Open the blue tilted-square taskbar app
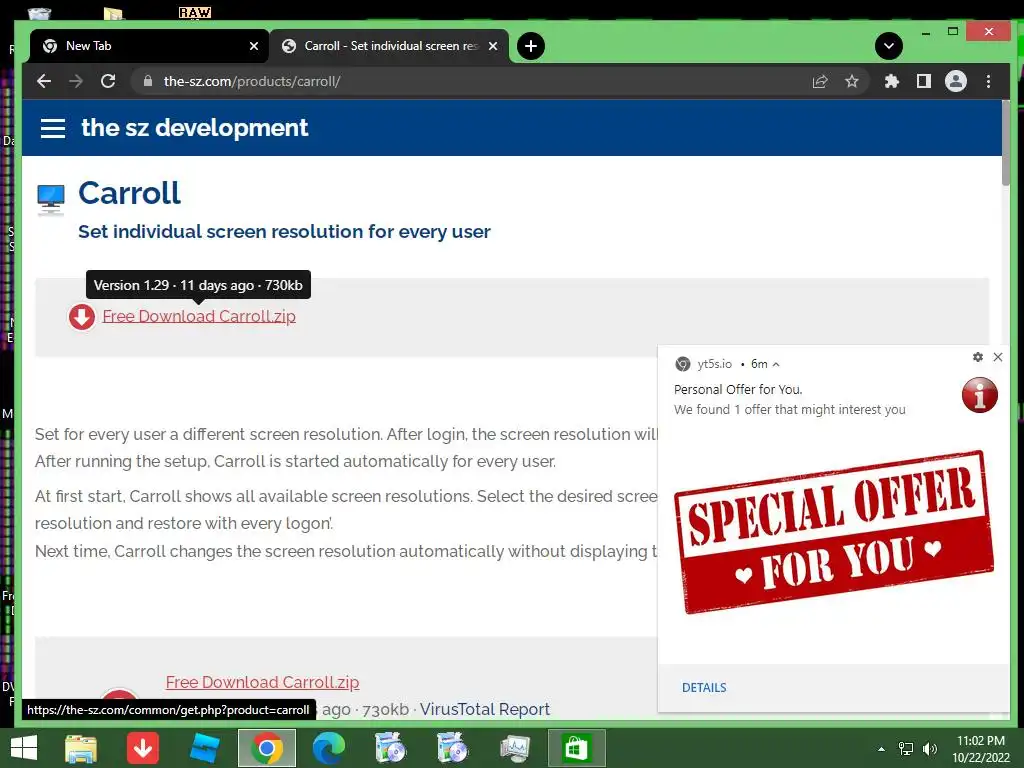1024x768 pixels. [204, 748]
